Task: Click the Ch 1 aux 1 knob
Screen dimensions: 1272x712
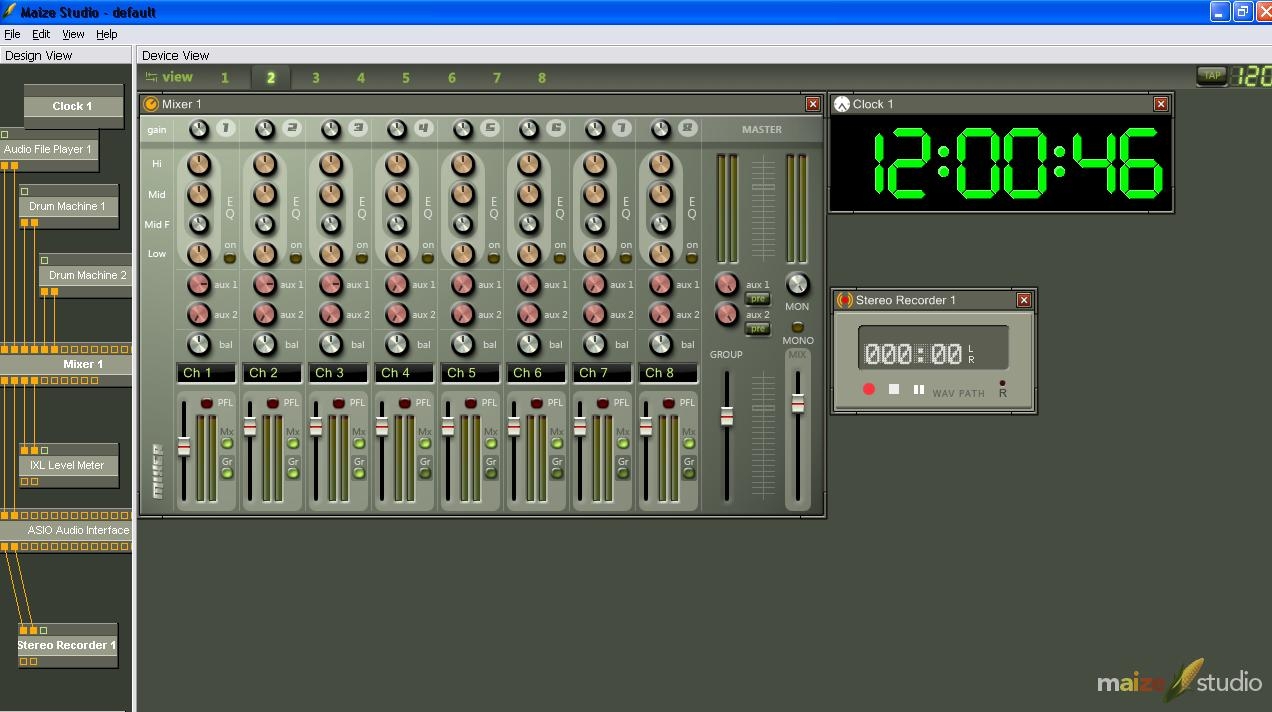Action: [x=199, y=285]
